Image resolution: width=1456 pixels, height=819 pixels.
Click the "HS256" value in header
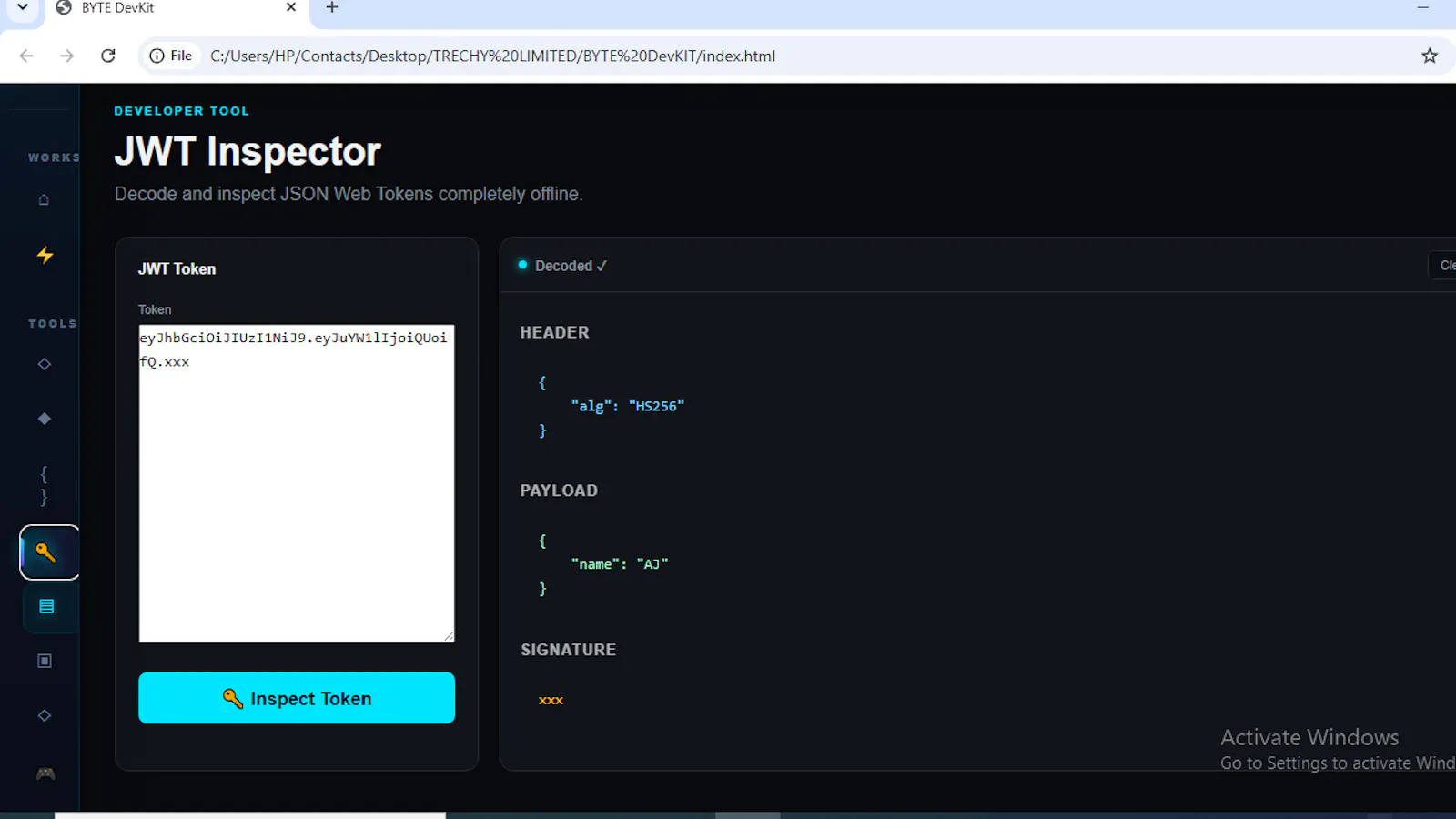(x=656, y=406)
